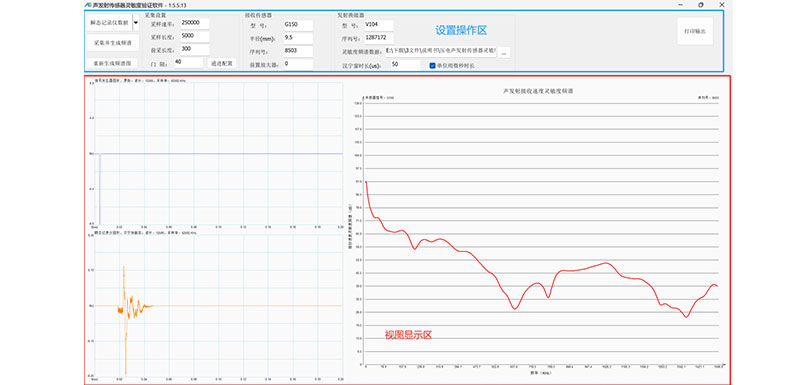This screenshot has height=385, width=800.
Task: Click the 打印输出 button
Action: point(695,31)
